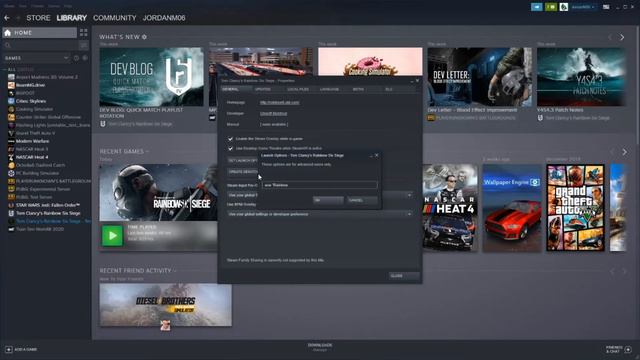640x360 pixels.
Task: Open Dev Blog Quick Match news card
Action: [x=151, y=77]
